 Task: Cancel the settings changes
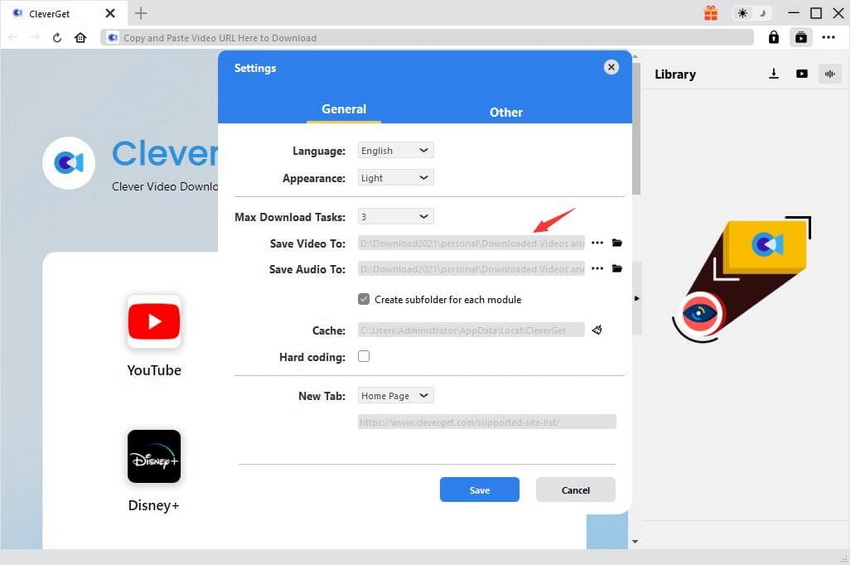[x=575, y=490]
